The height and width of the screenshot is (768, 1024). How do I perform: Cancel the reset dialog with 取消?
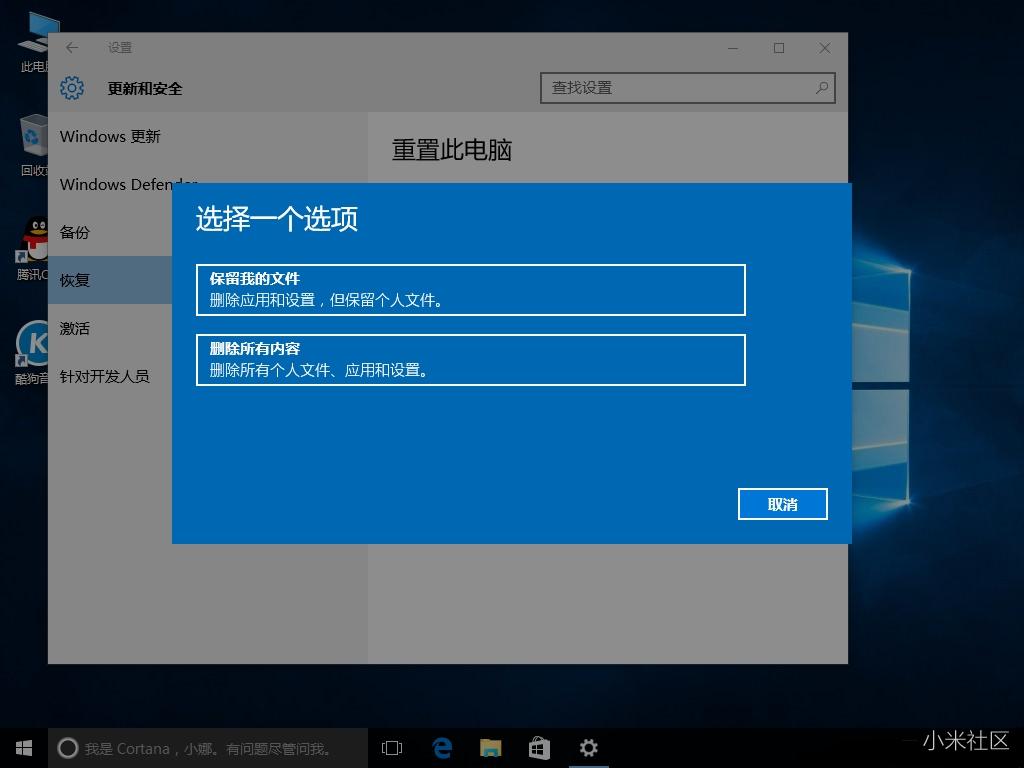782,503
